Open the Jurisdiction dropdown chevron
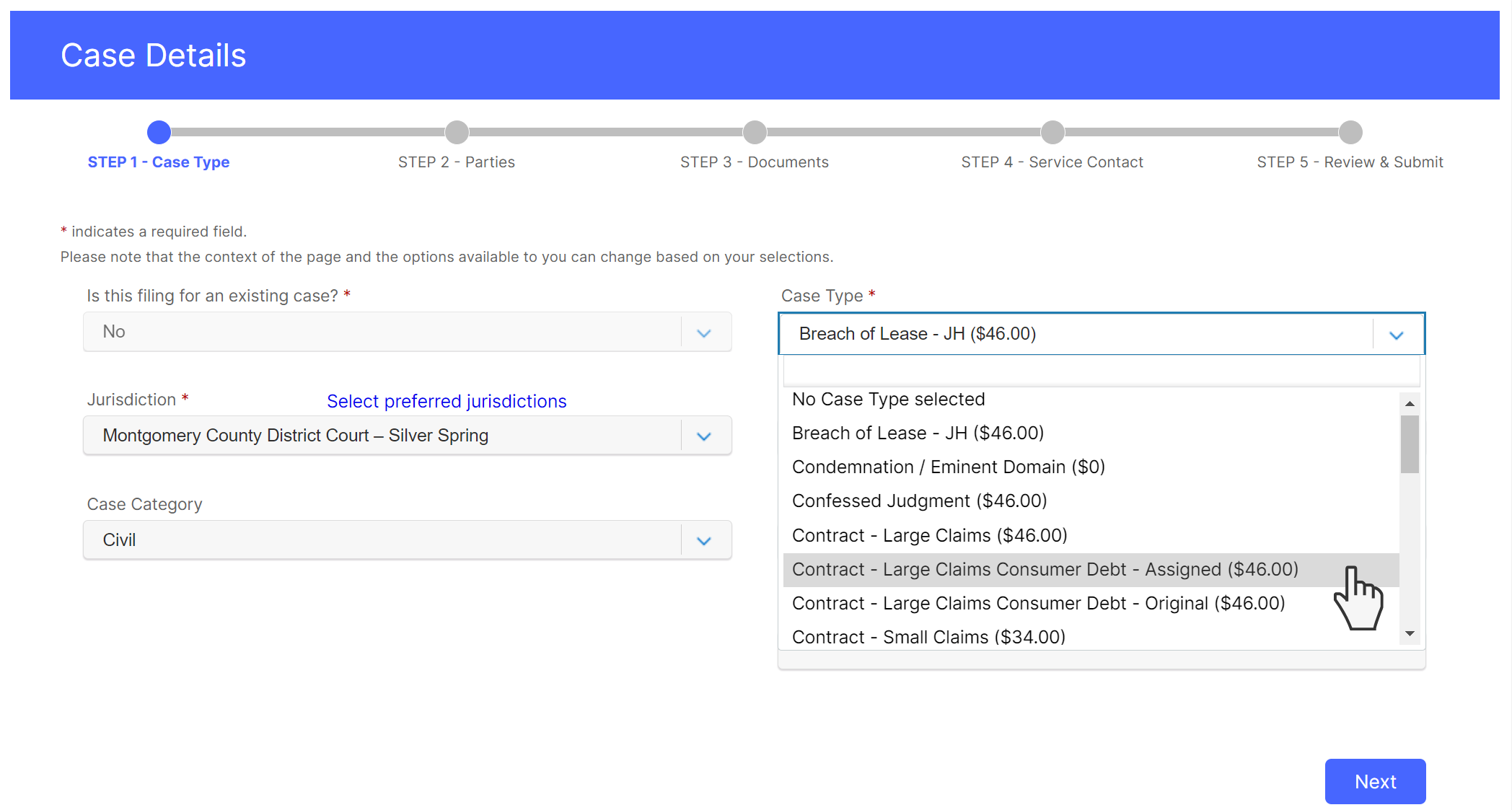Viewport: 1512px width, 810px height. click(x=704, y=436)
